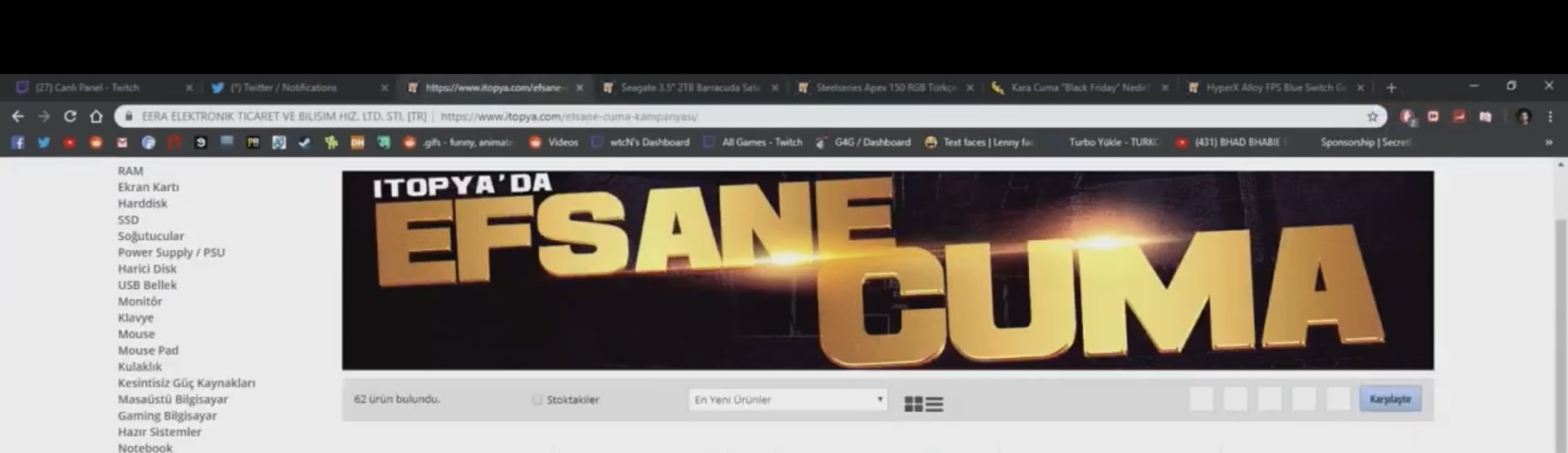The width and height of the screenshot is (1568, 453).
Task: Open the .gifs funny bookmark
Action: click(x=458, y=142)
